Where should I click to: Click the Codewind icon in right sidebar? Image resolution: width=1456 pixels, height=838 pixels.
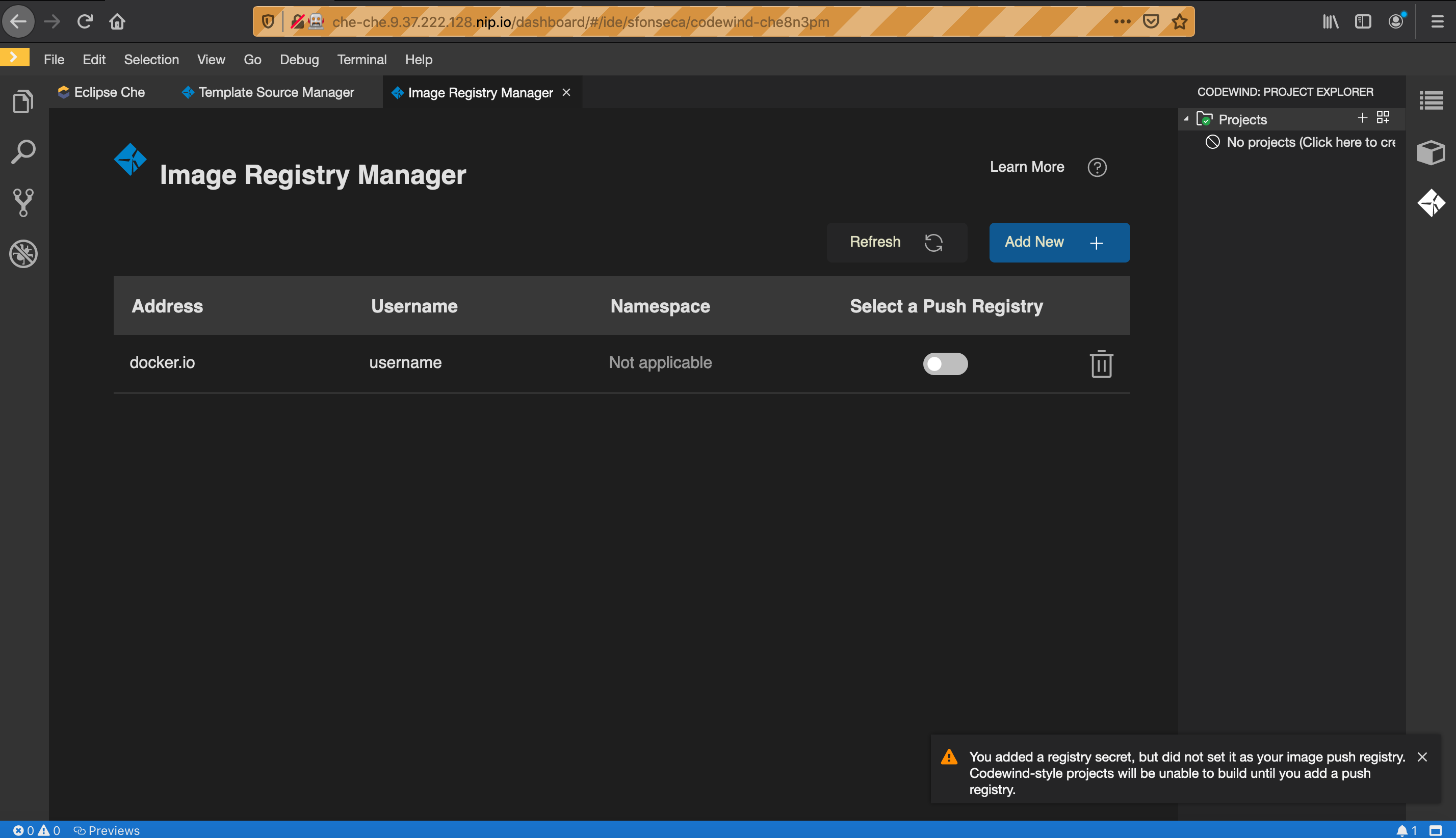point(1431,202)
